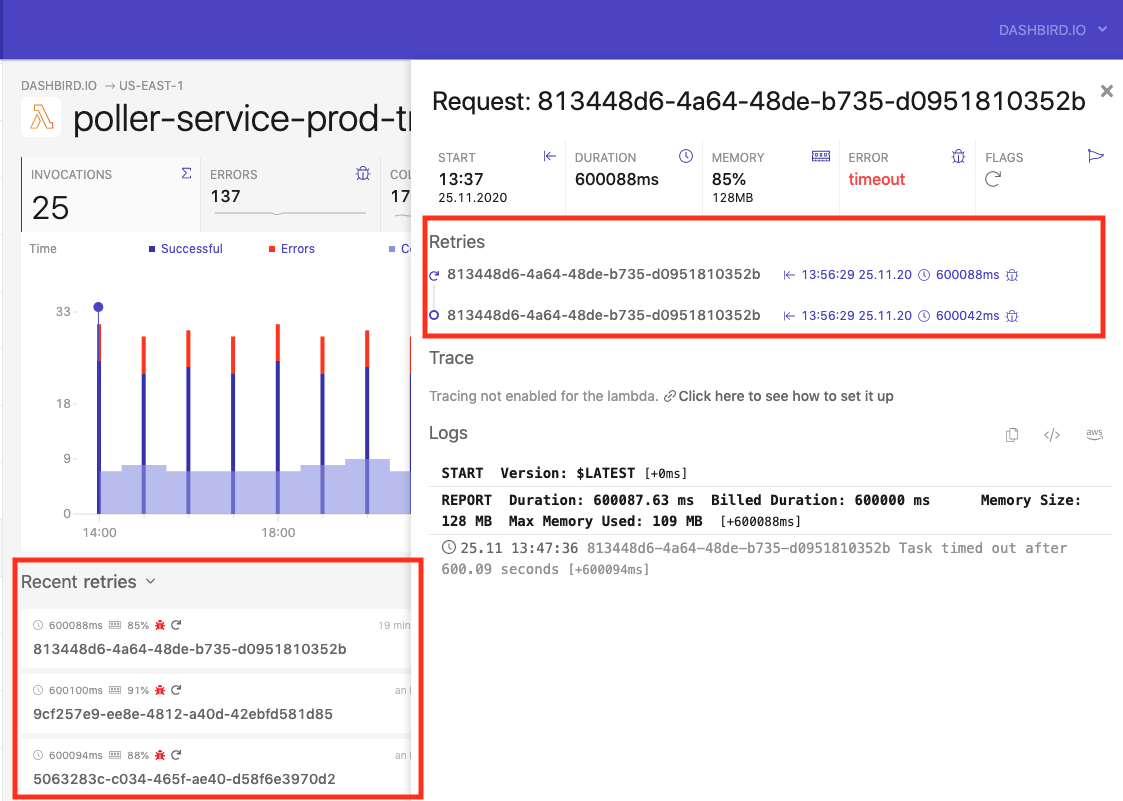Click clock icon before 600088ms in Retries
The height and width of the screenshot is (801, 1123).
[924, 275]
